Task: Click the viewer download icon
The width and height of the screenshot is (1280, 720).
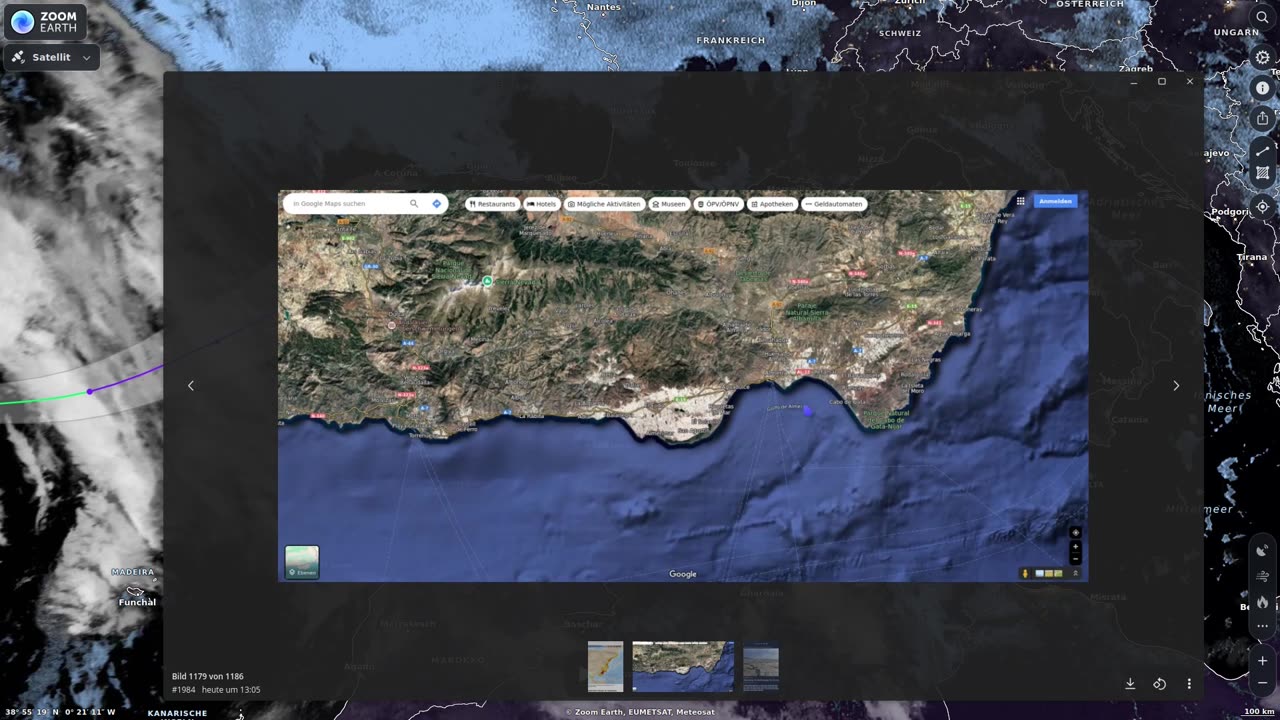Action: 1130,684
